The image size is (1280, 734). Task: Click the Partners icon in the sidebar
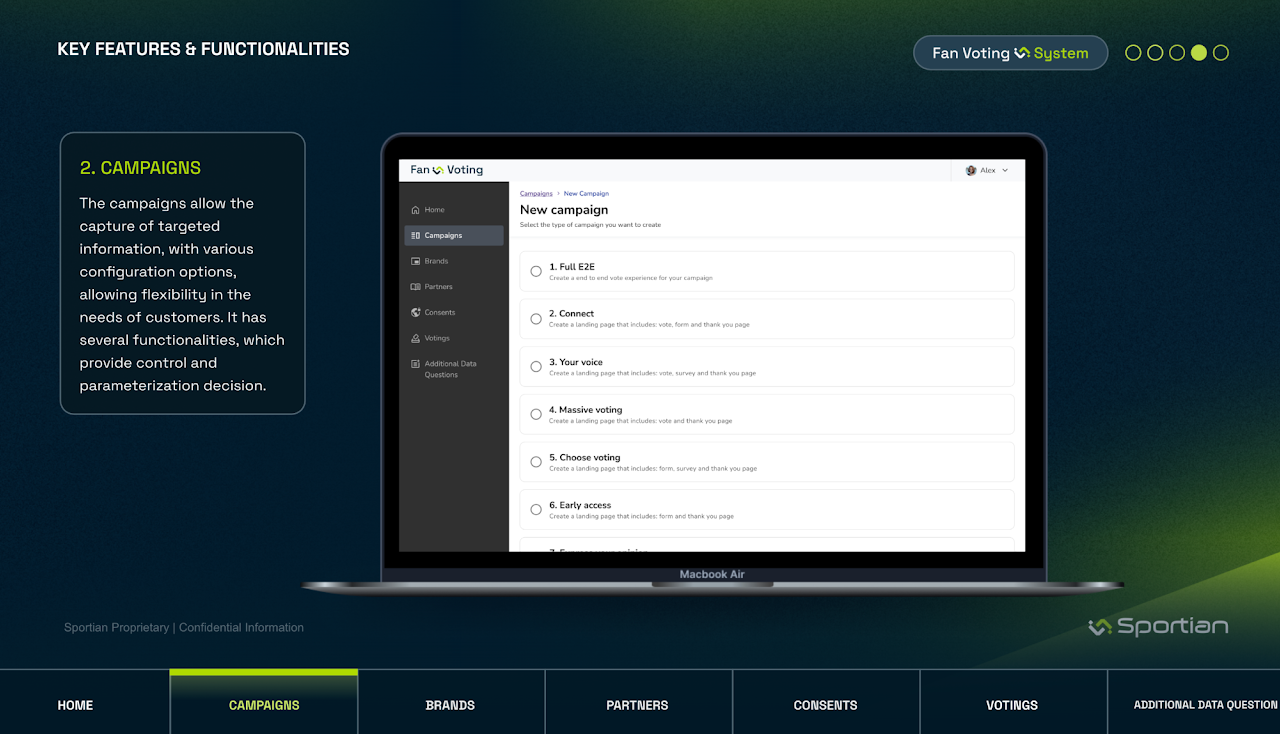[x=416, y=287]
